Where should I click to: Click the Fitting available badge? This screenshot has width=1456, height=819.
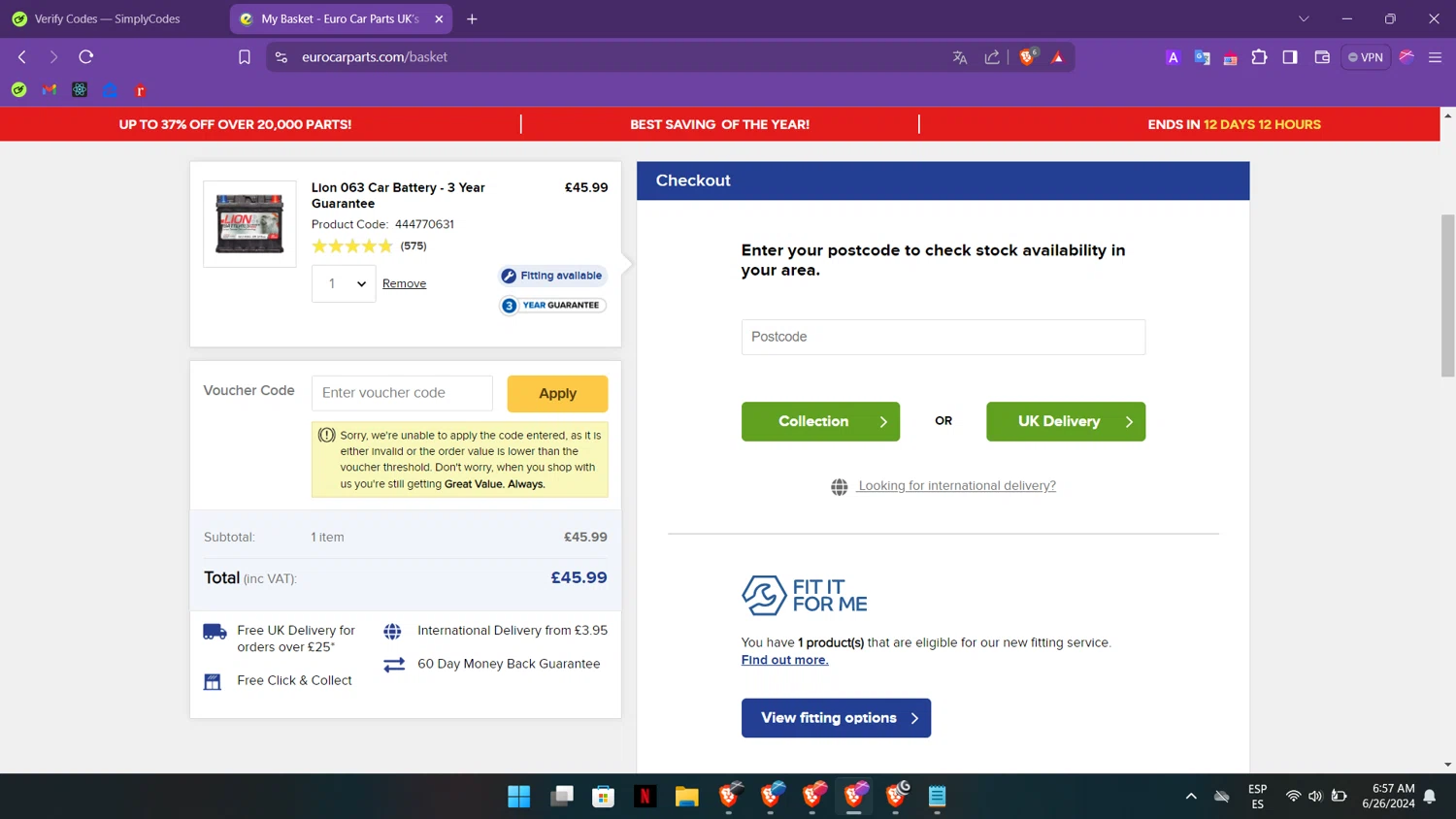(553, 276)
